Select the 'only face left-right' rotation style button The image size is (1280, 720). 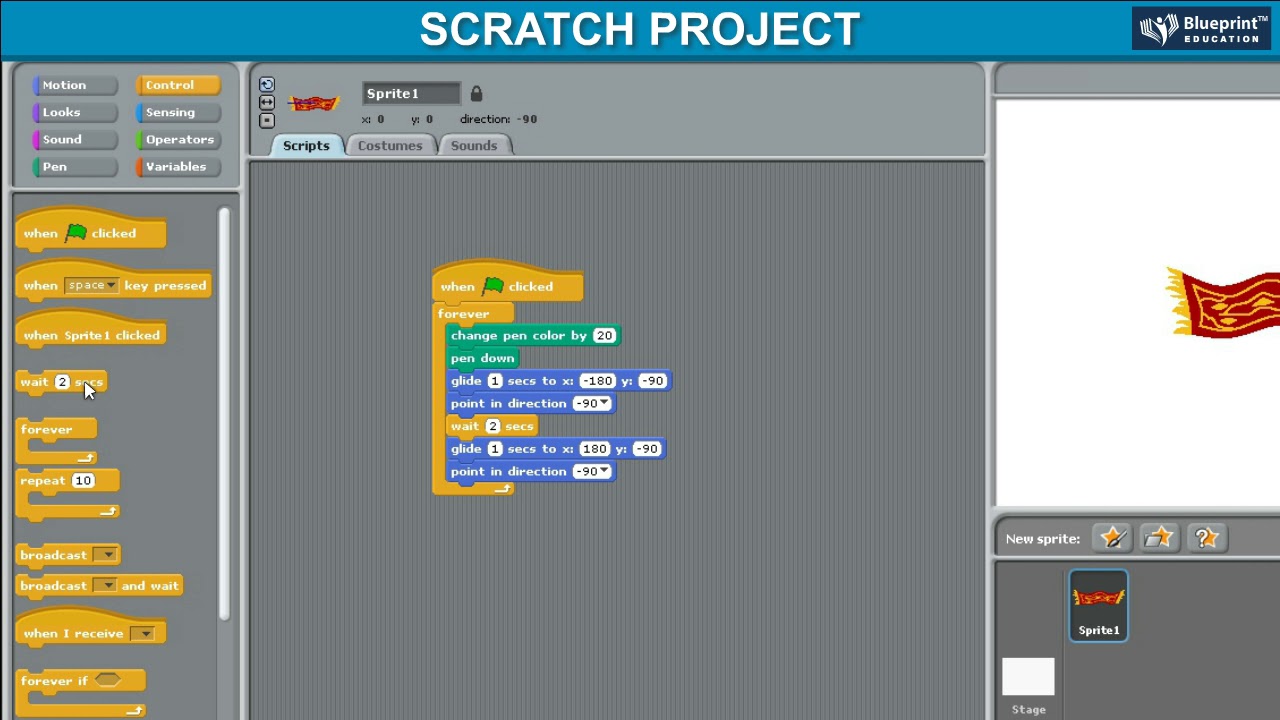tap(266, 103)
